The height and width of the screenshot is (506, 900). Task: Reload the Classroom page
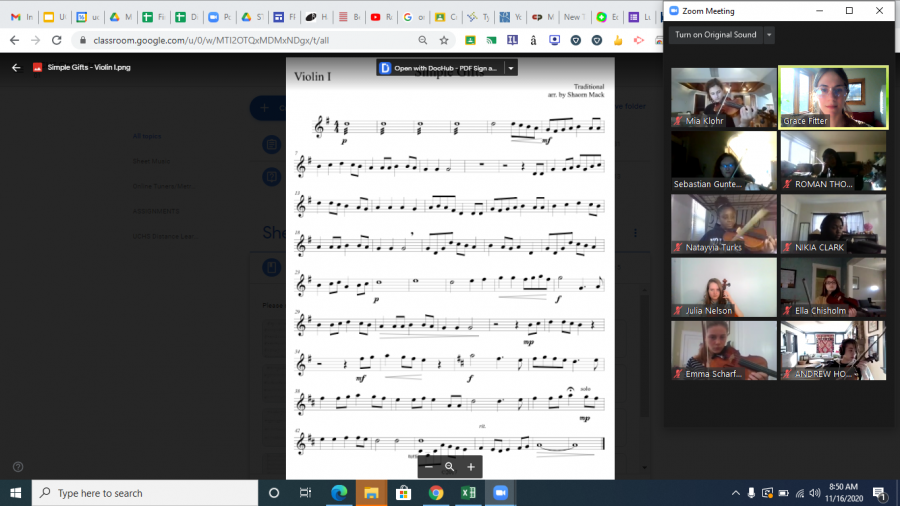(56, 41)
